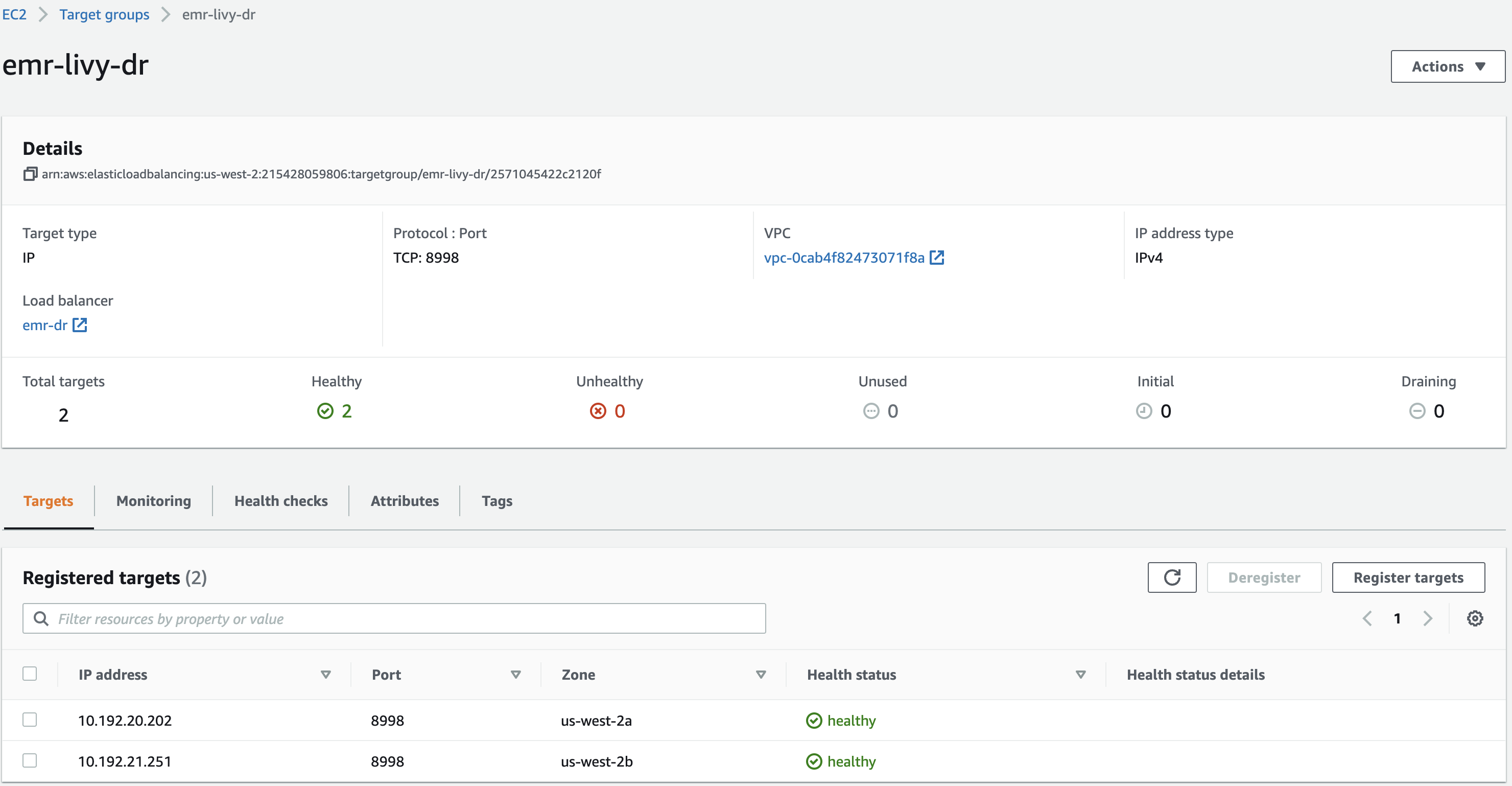Sort by IP address column arrow
Image resolution: width=1512 pixels, height=786 pixels.
[x=326, y=675]
